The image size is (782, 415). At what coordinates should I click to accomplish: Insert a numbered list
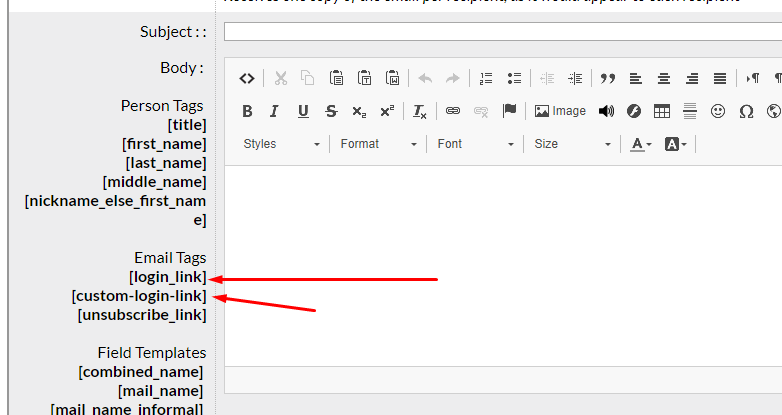(x=486, y=78)
